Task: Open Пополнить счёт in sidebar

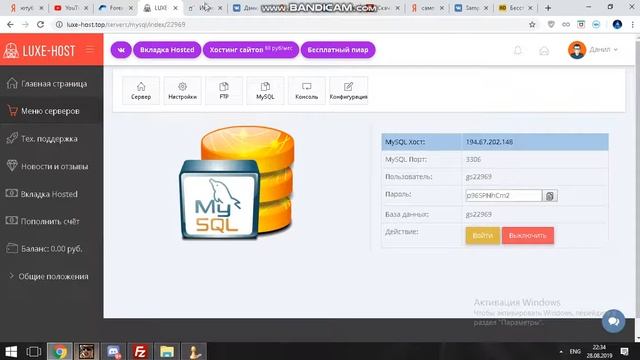Action: point(51,221)
